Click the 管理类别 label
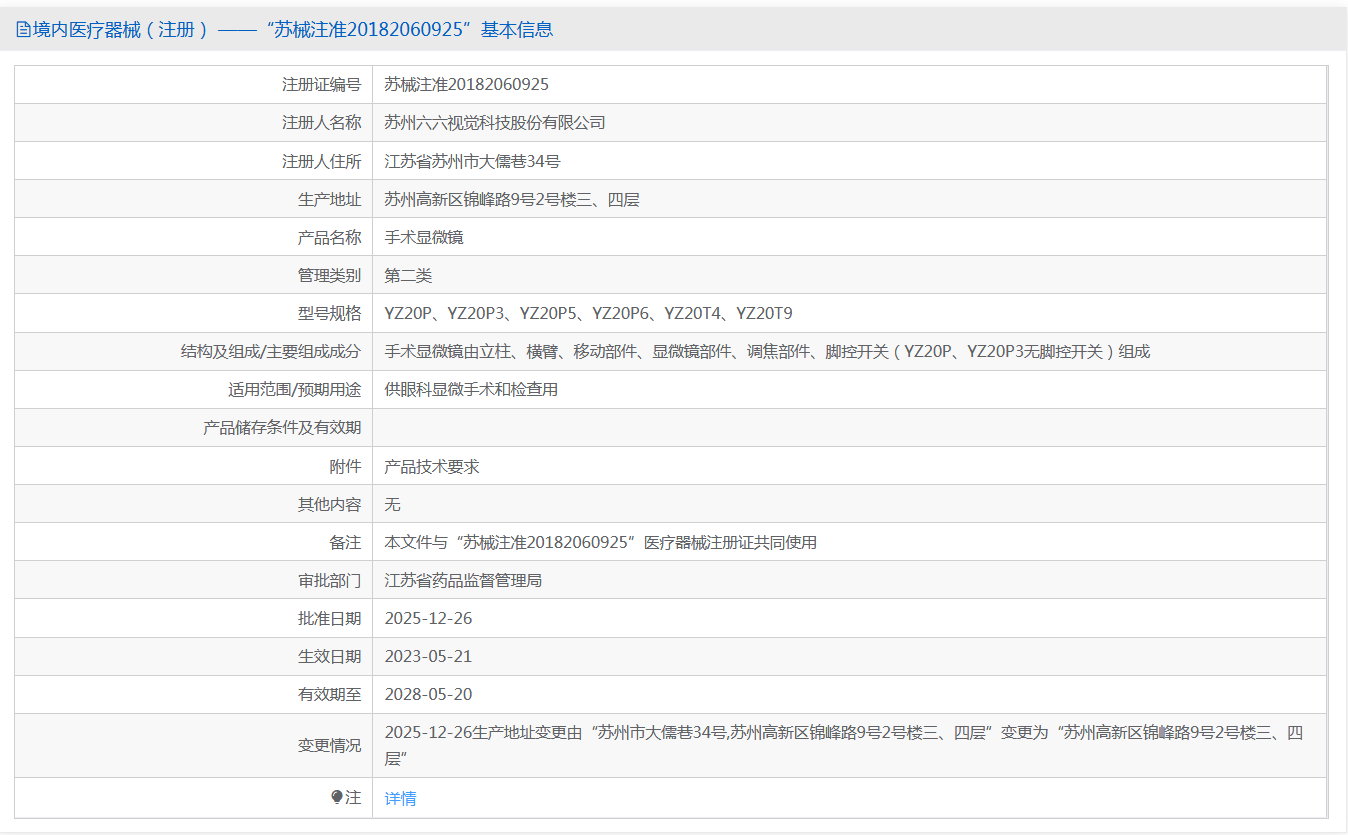 click(329, 275)
